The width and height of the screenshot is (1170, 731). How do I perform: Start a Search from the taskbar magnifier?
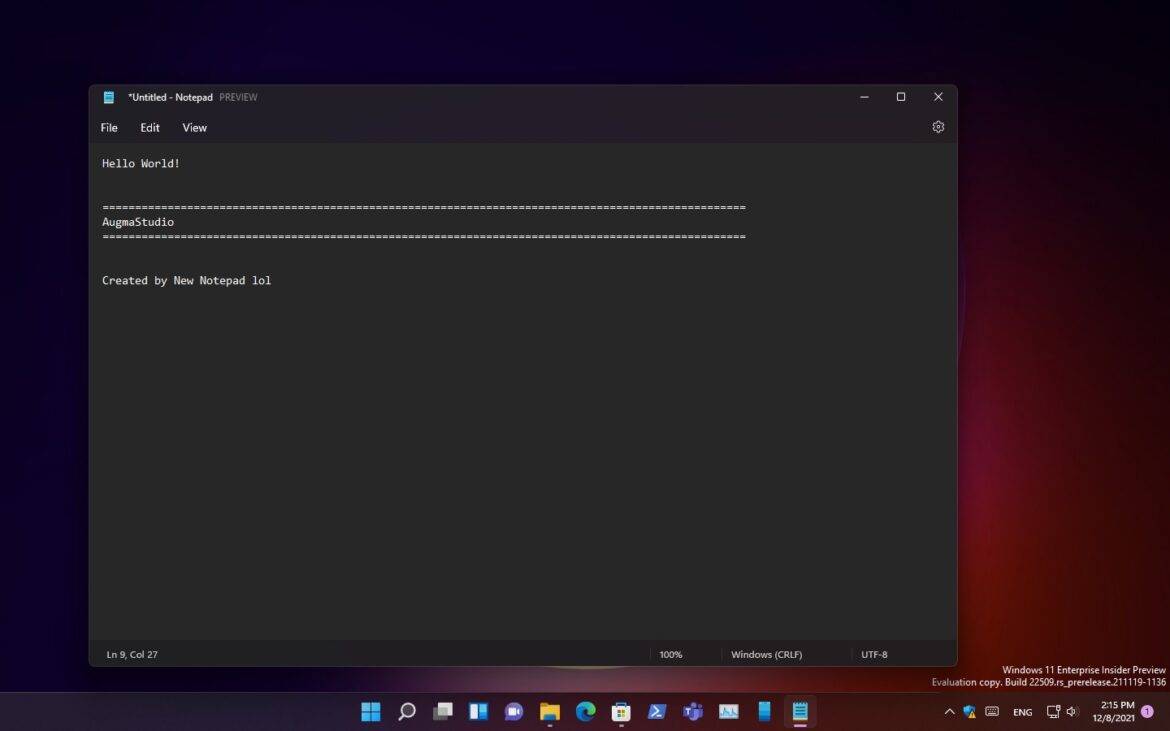[406, 711]
